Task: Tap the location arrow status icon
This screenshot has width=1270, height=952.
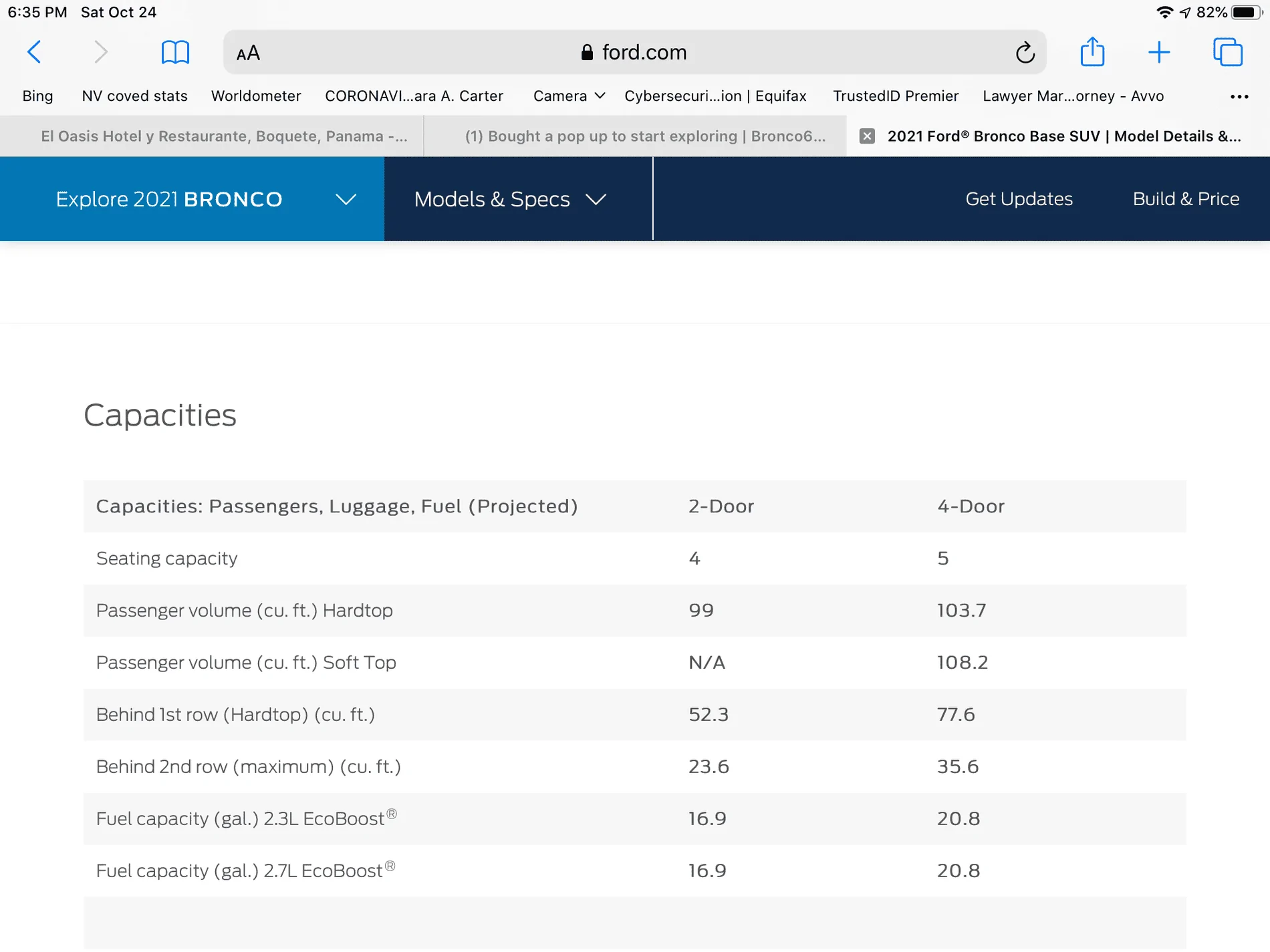Action: (1185, 12)
